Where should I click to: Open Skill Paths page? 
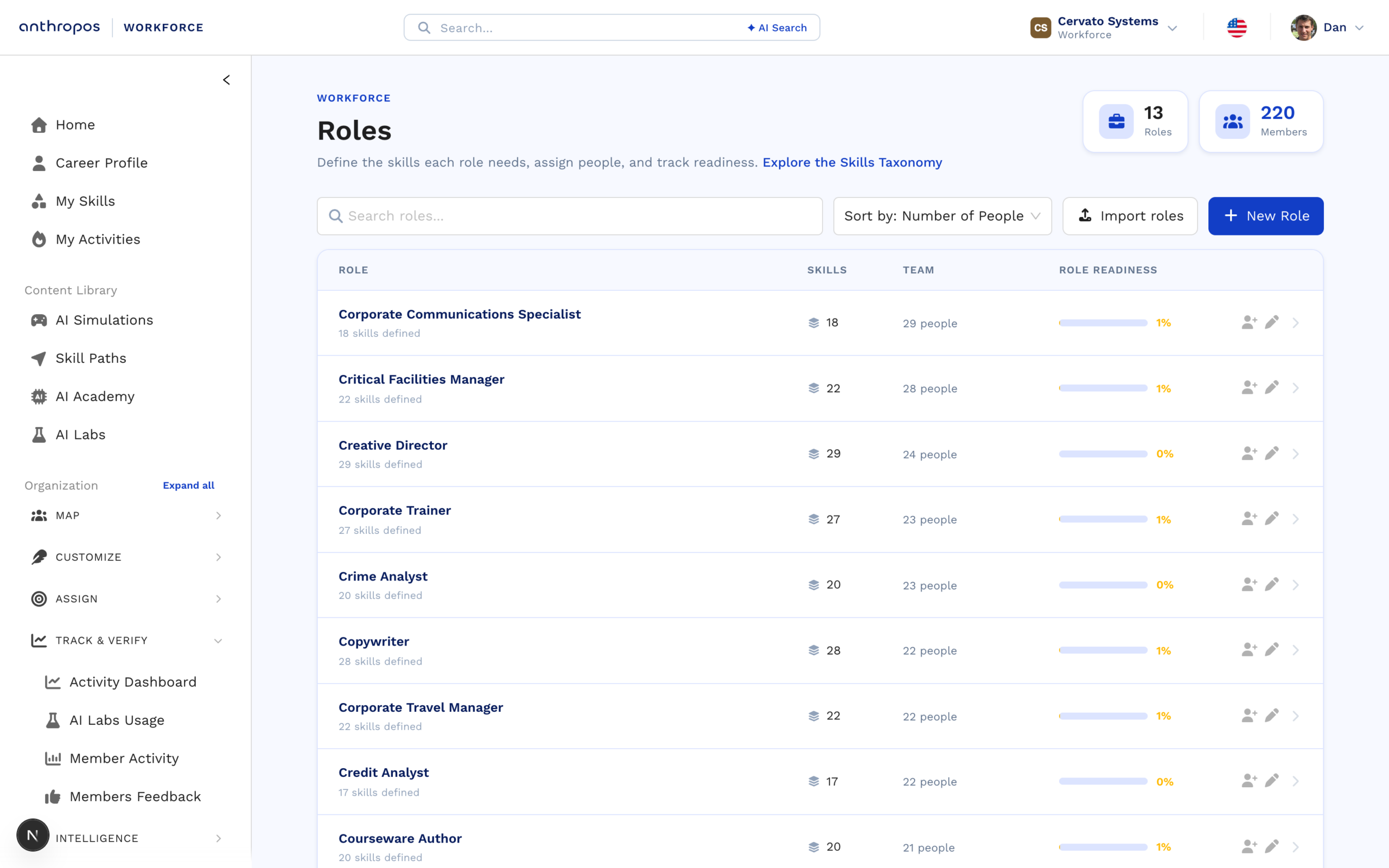coord(91,358)
